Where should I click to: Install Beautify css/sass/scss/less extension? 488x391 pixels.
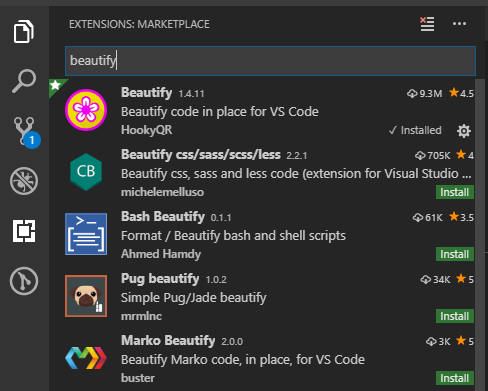(455, 192)
